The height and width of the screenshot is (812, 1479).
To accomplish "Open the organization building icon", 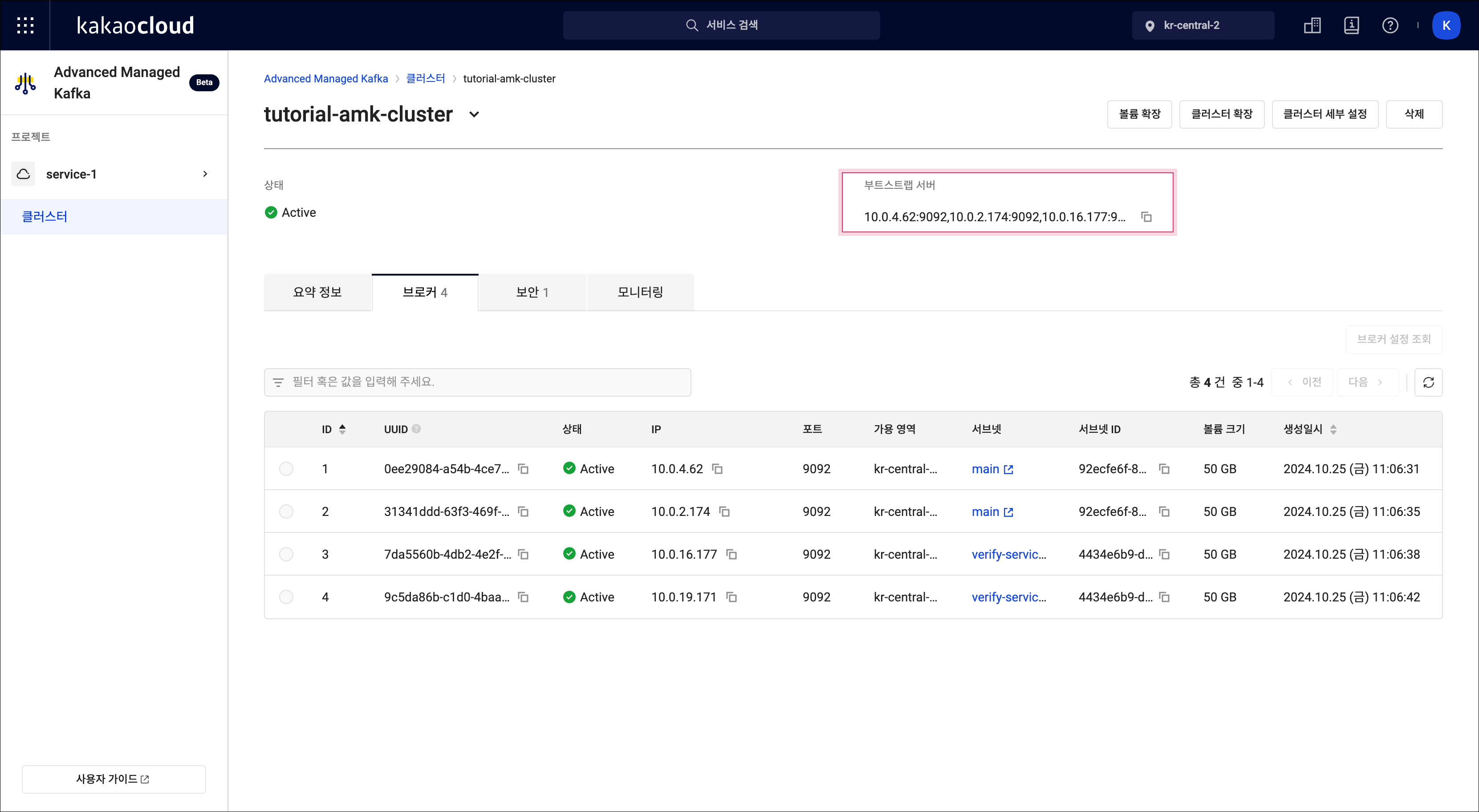I will (x=1312, y=25).
